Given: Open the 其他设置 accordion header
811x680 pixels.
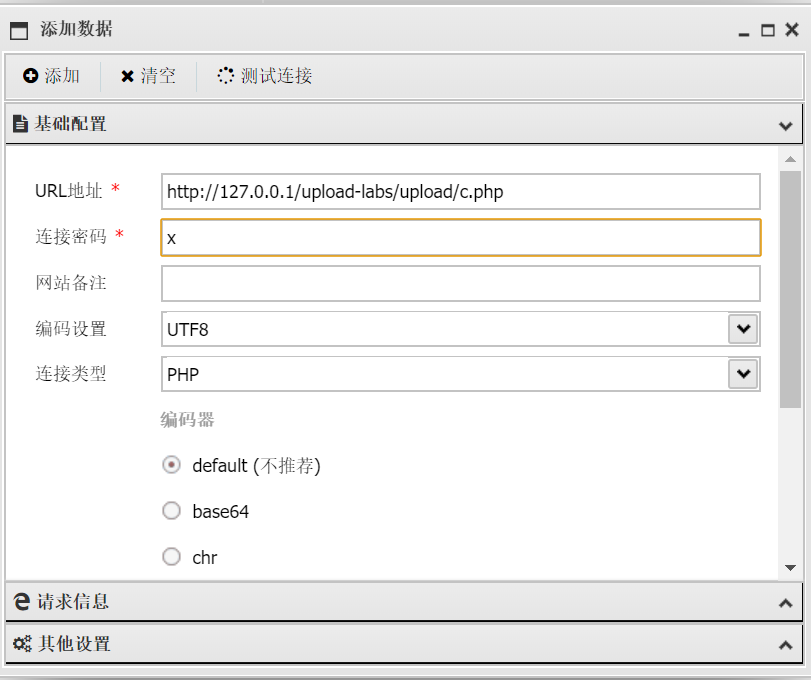Looking at the screenshot, I should [x=404, y=644].
